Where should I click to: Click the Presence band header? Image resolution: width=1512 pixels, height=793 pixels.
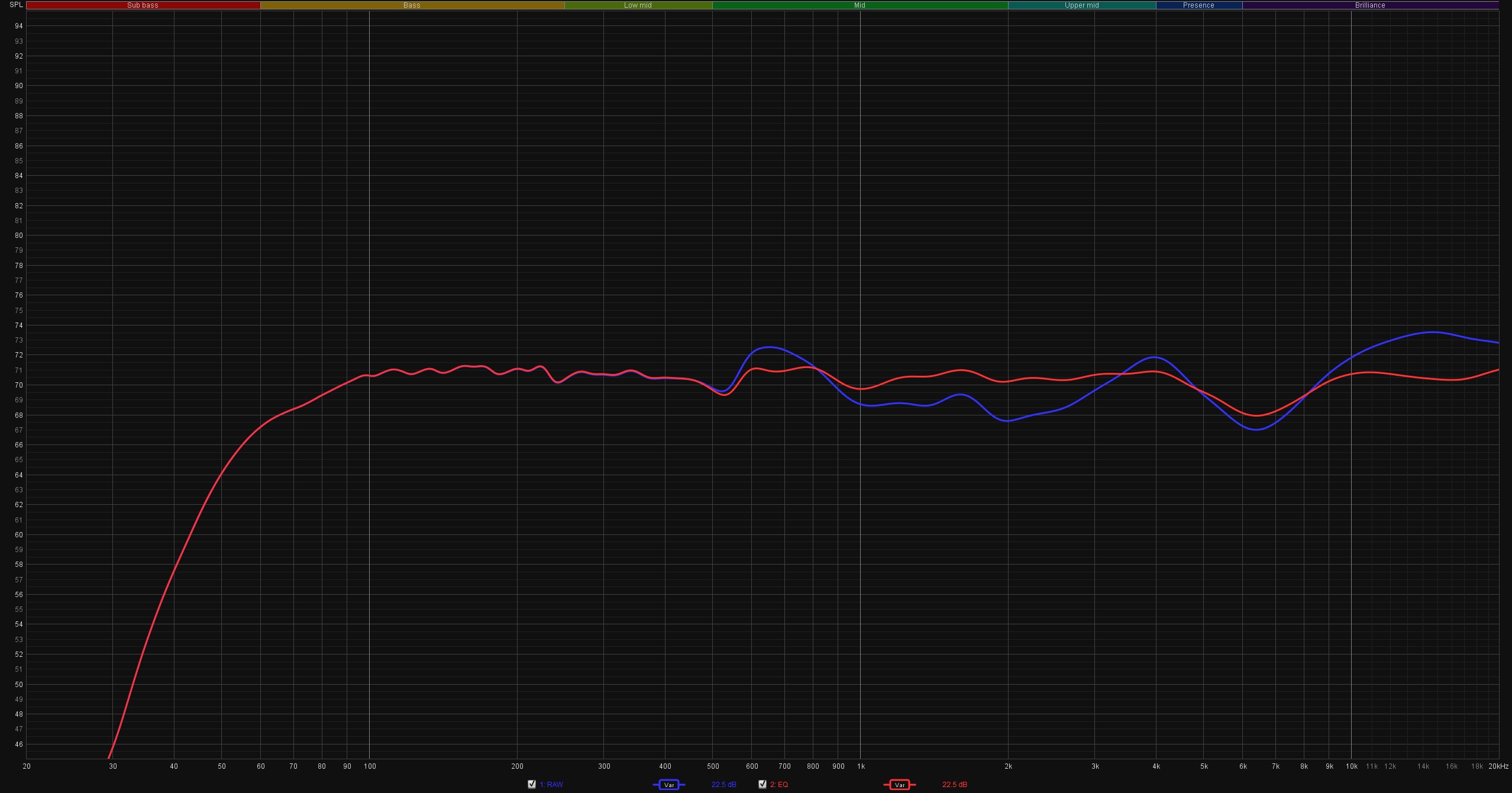[1199, 5]
